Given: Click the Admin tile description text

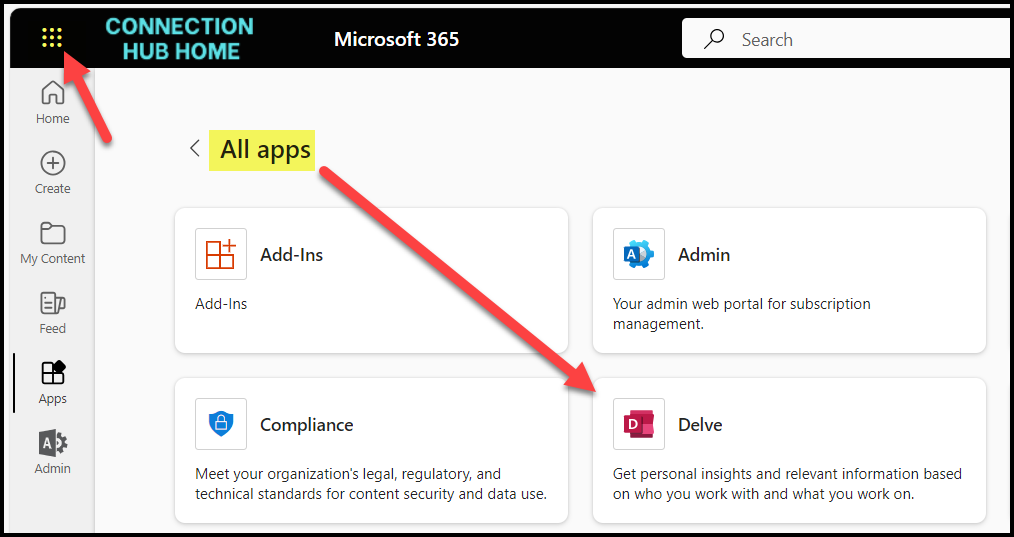Looking at the screenshot, I should 741,313.
